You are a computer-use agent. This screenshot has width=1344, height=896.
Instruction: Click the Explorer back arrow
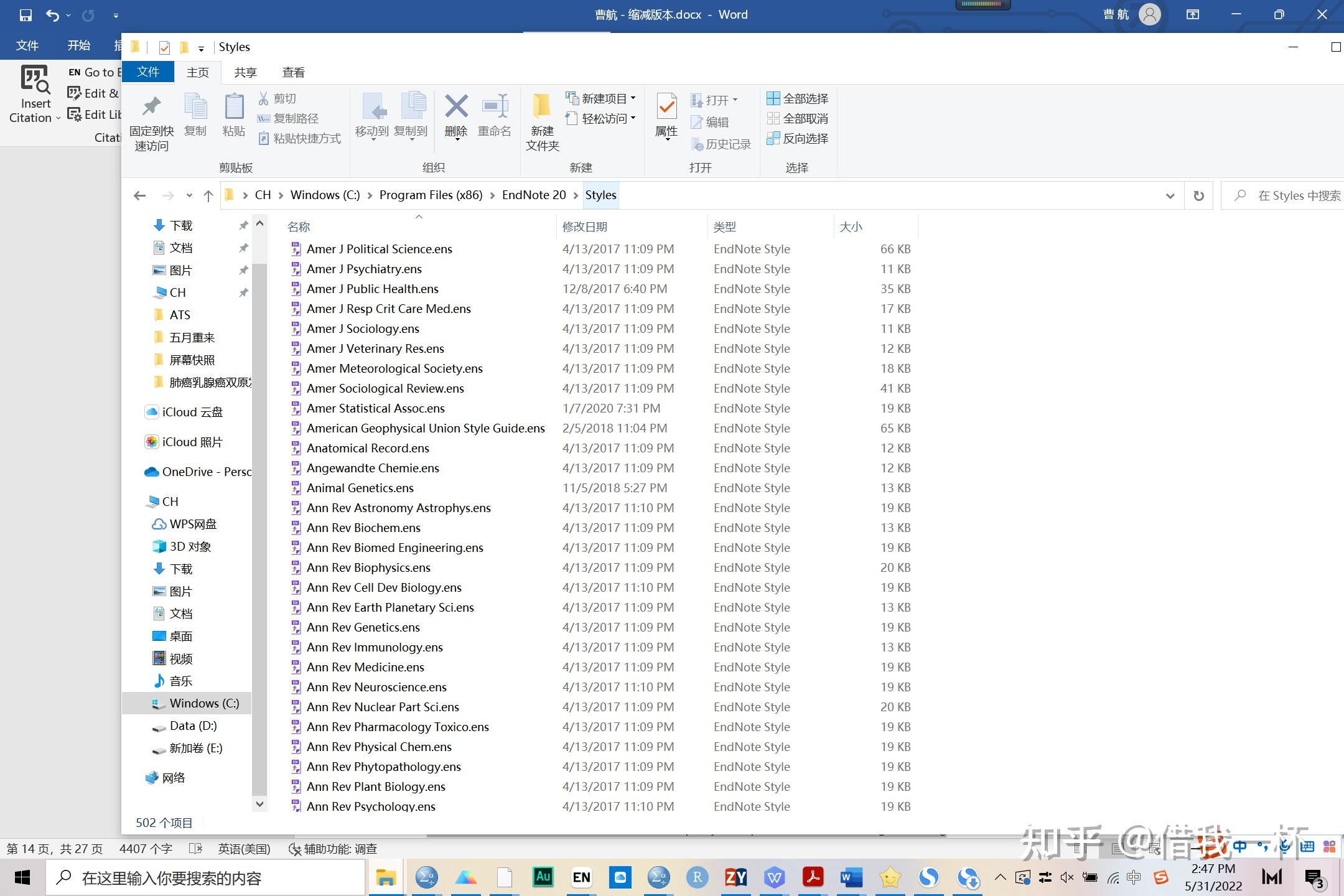click(x=139, y=195)
